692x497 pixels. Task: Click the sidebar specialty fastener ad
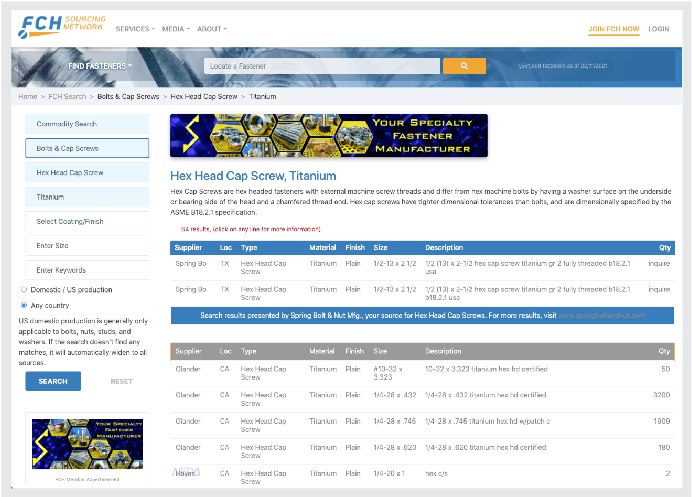pos(87,444)
